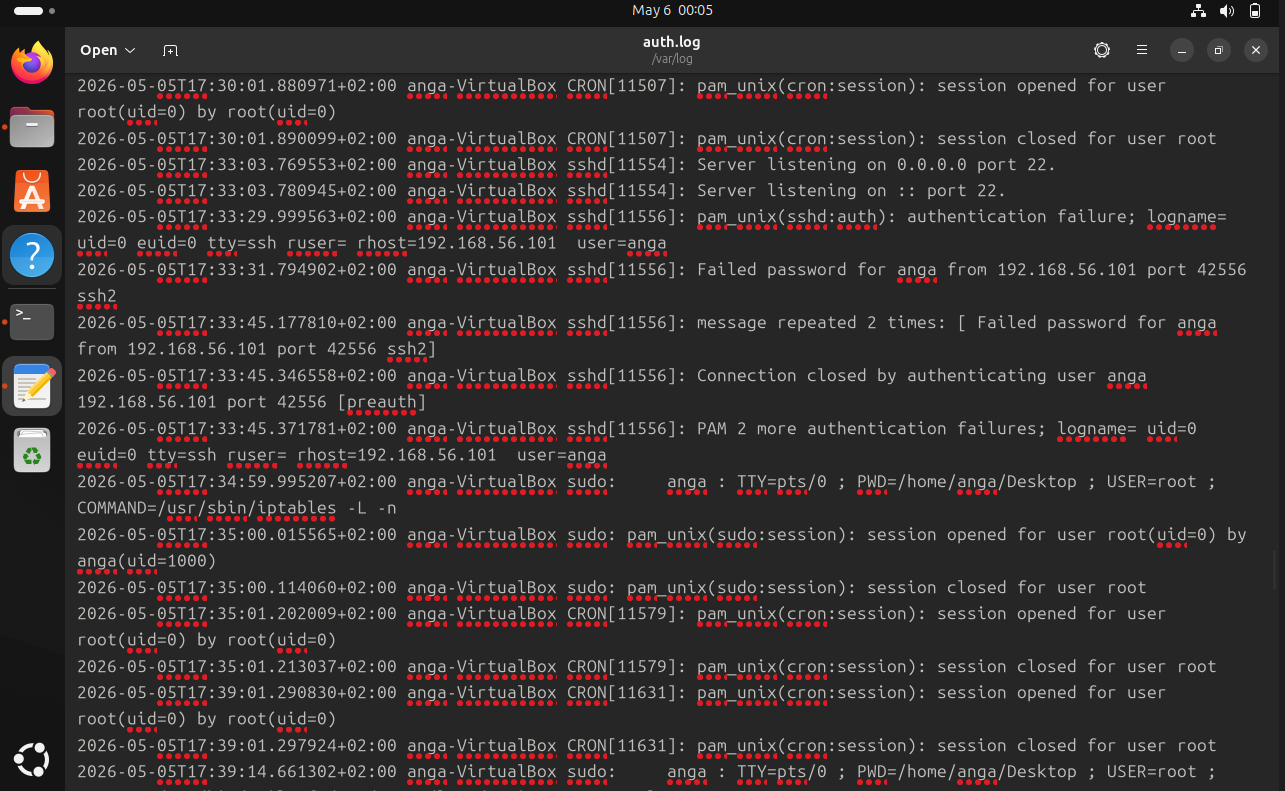Click timestamp 2026-05-05T17:35:00.114060+02:00

tap(236, 587)
